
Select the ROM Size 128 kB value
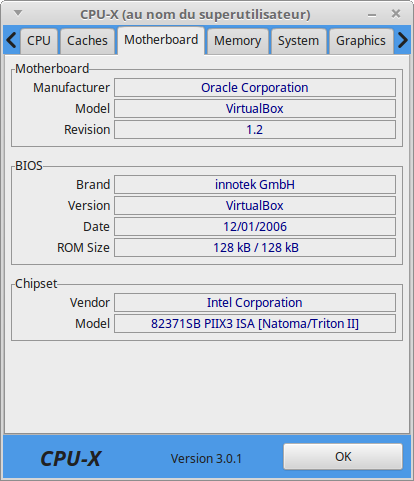[x=255, y=248]
